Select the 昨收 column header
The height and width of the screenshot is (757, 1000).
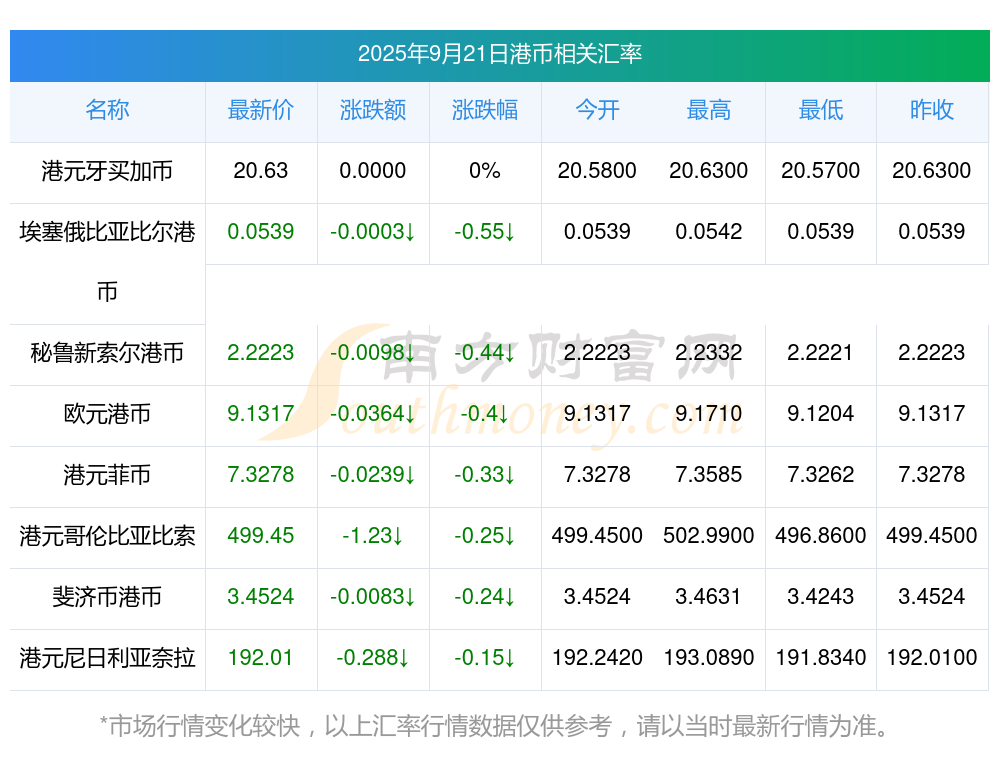[x=932, y=110]
